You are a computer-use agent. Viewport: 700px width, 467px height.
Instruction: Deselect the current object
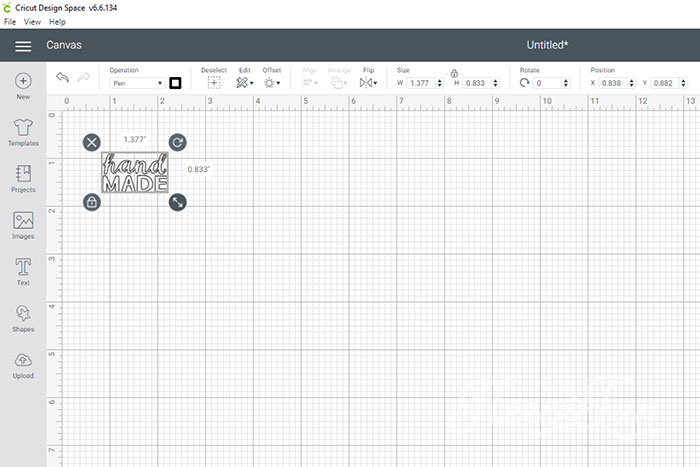[214, 78]
